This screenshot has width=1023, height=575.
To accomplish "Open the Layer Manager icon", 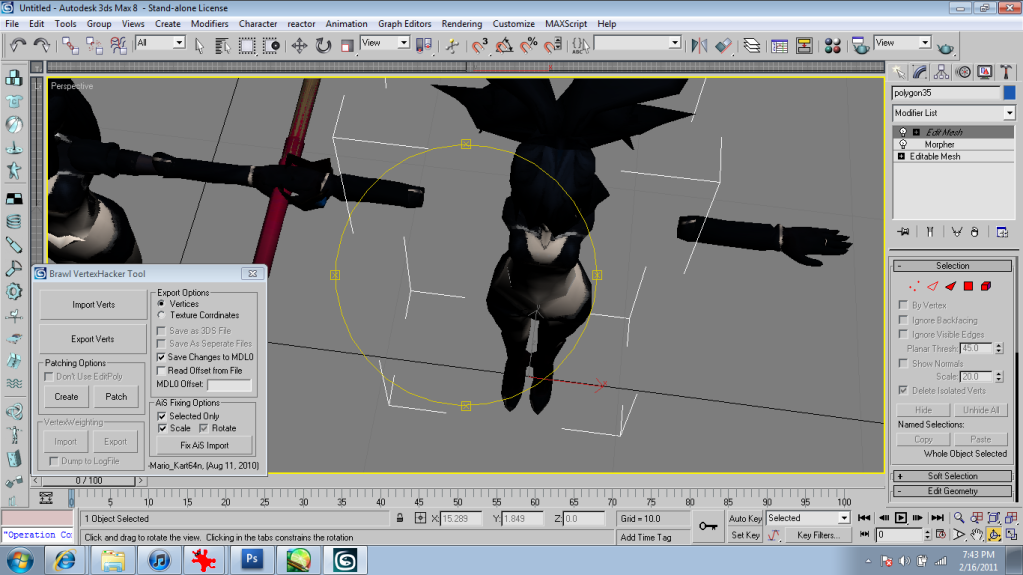I will (752, 45).
